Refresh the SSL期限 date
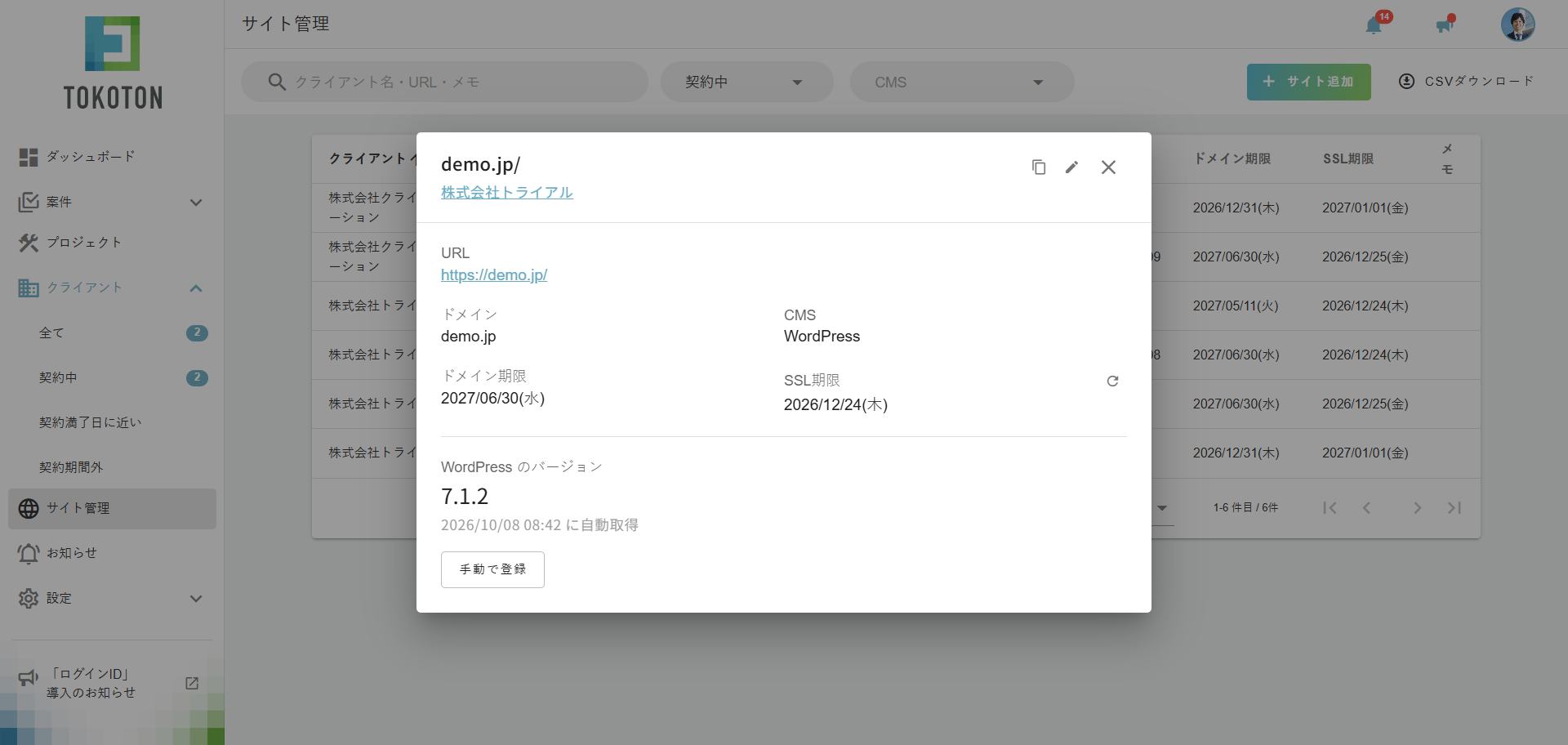Viewport: 1568px width, 745px height. [x=1112, y=381]
